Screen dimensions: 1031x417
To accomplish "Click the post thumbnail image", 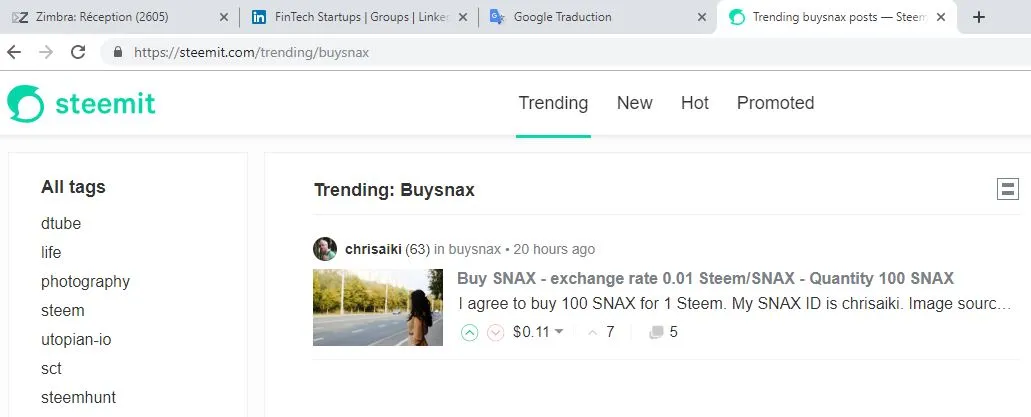I will 377,308.
